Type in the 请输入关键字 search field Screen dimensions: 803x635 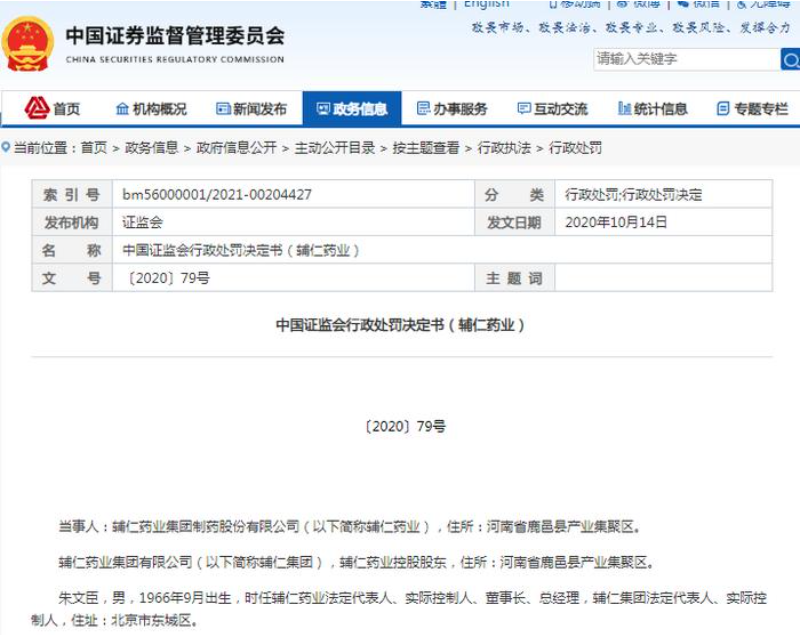(685, 60)
